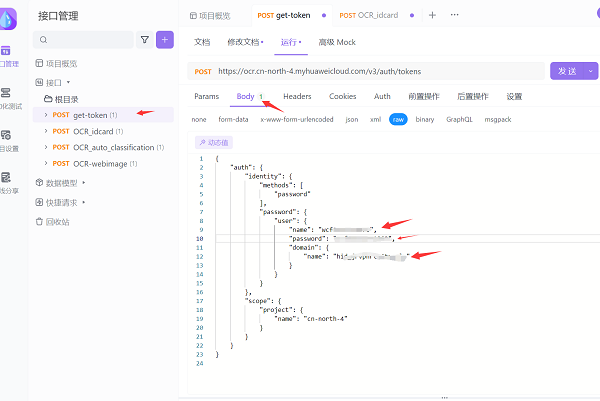Open the dropdown arrow beside 发送
The height and width of the screenshot is (401, 600).
point(590,71)
